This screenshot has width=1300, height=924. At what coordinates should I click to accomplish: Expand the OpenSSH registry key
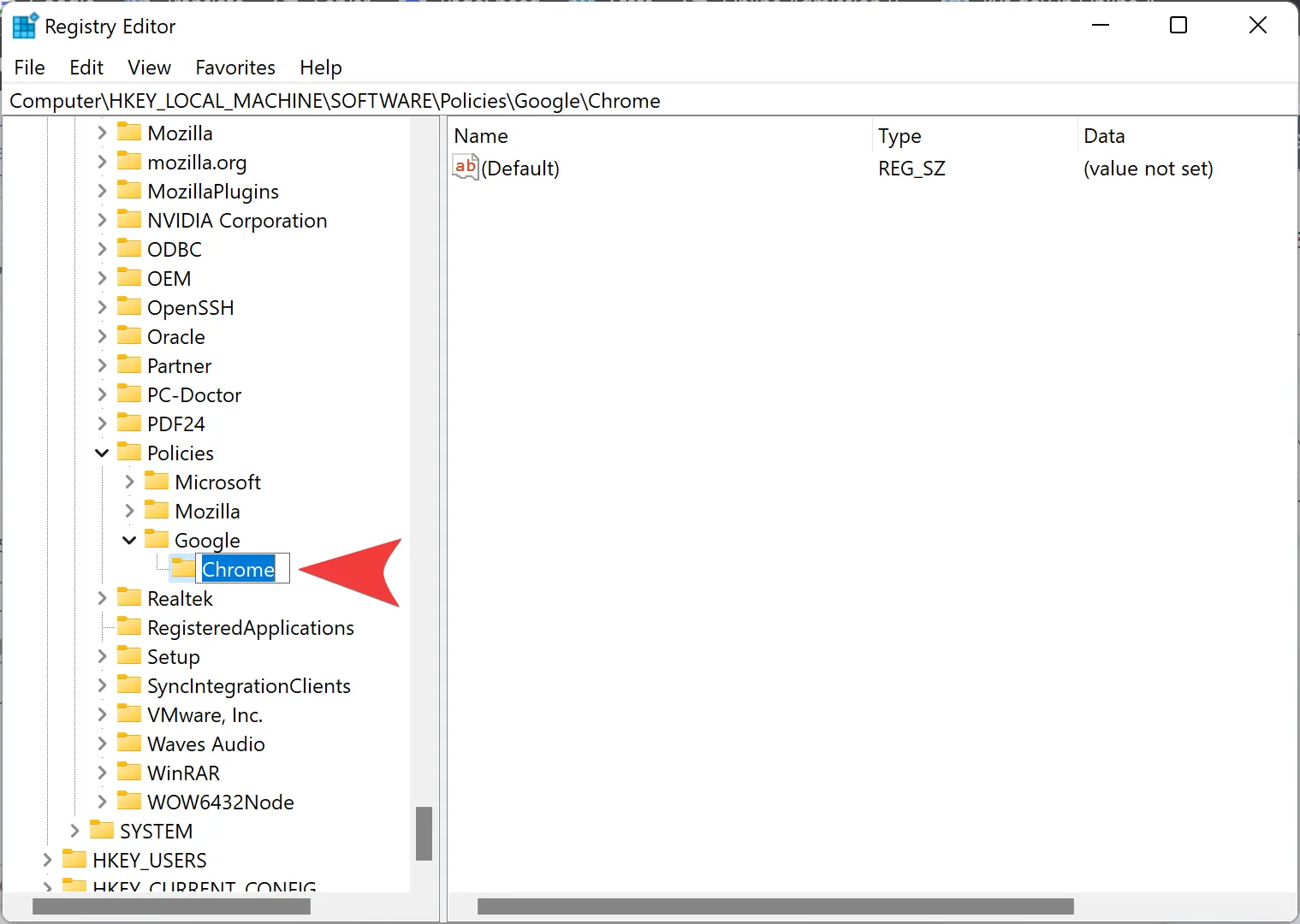[101, 306]
